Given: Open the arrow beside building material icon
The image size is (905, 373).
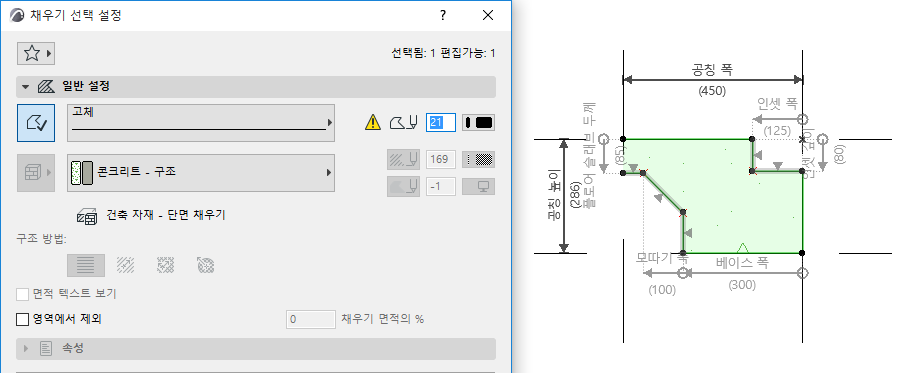Looking at the screenshot, I should (48, 172).
